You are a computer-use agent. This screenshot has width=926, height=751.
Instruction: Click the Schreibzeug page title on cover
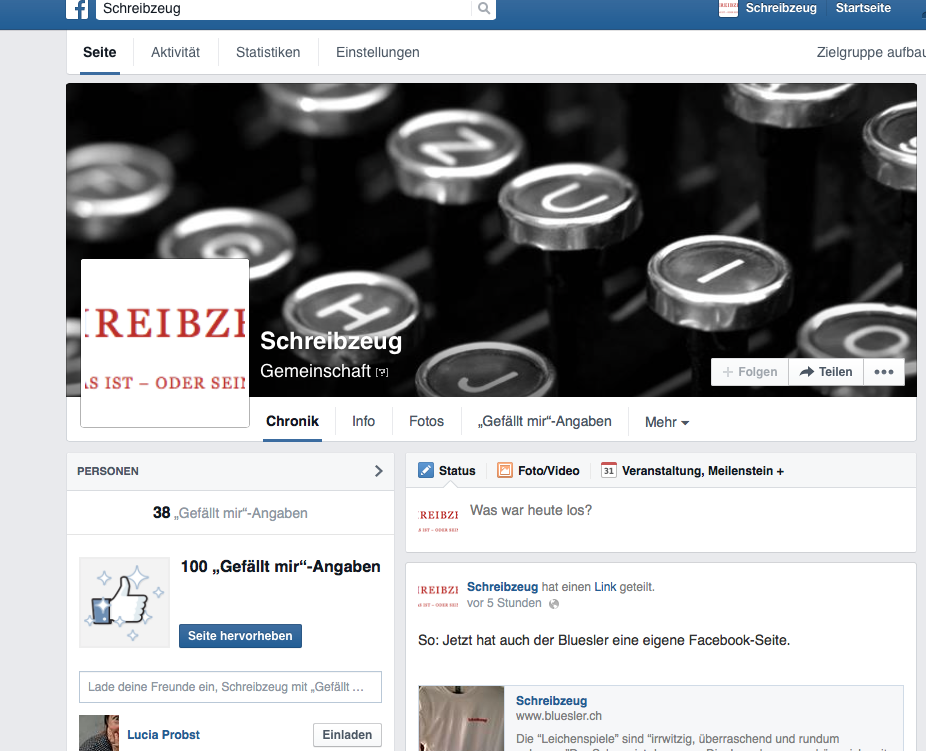pos(331,341)
